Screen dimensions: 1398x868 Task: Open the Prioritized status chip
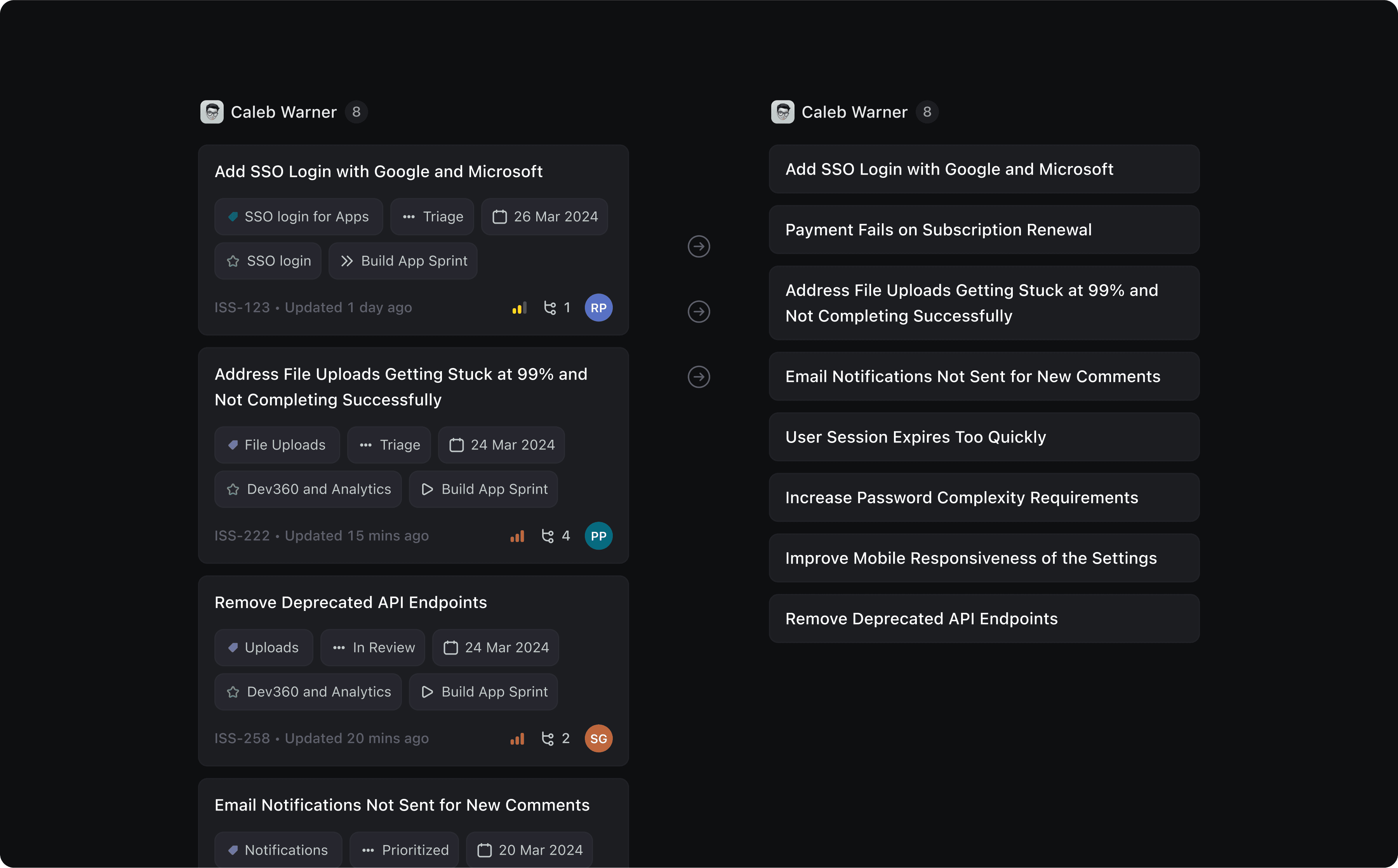coord(404,850)
